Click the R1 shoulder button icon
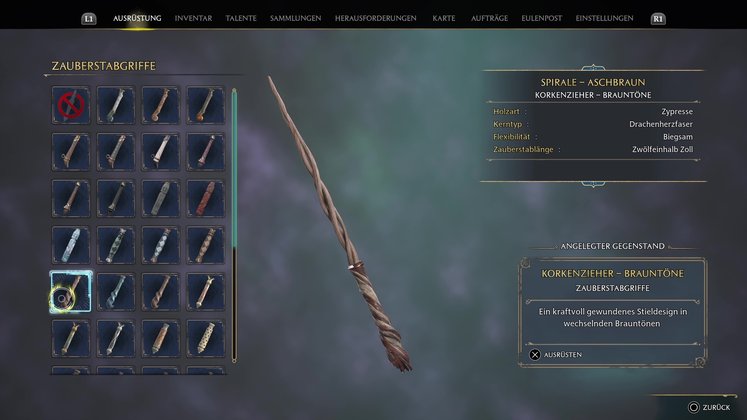This screenshot has height=420, width=747. 658,19
